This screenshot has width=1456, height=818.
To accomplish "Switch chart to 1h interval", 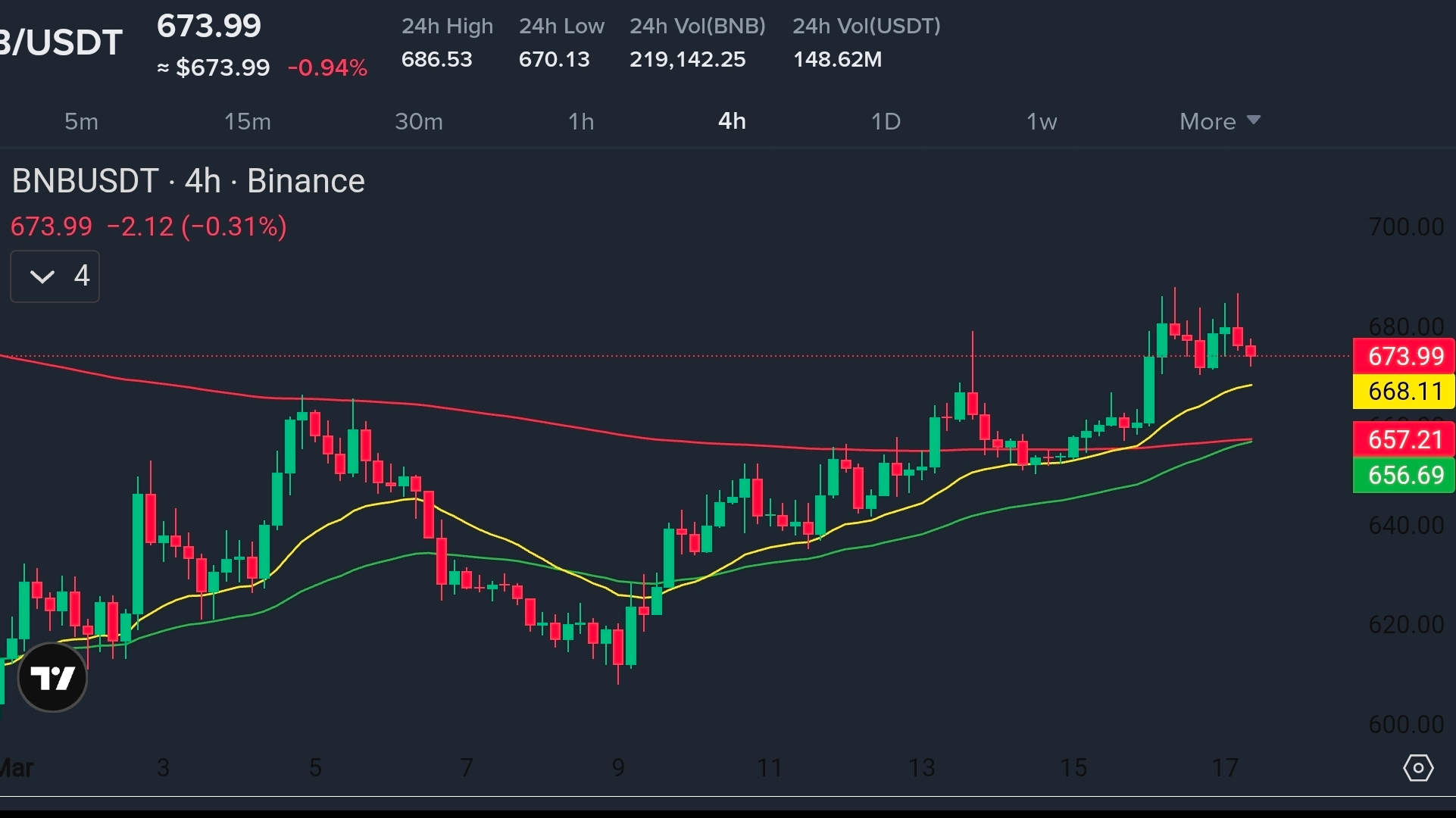I will tap(581, 121).
